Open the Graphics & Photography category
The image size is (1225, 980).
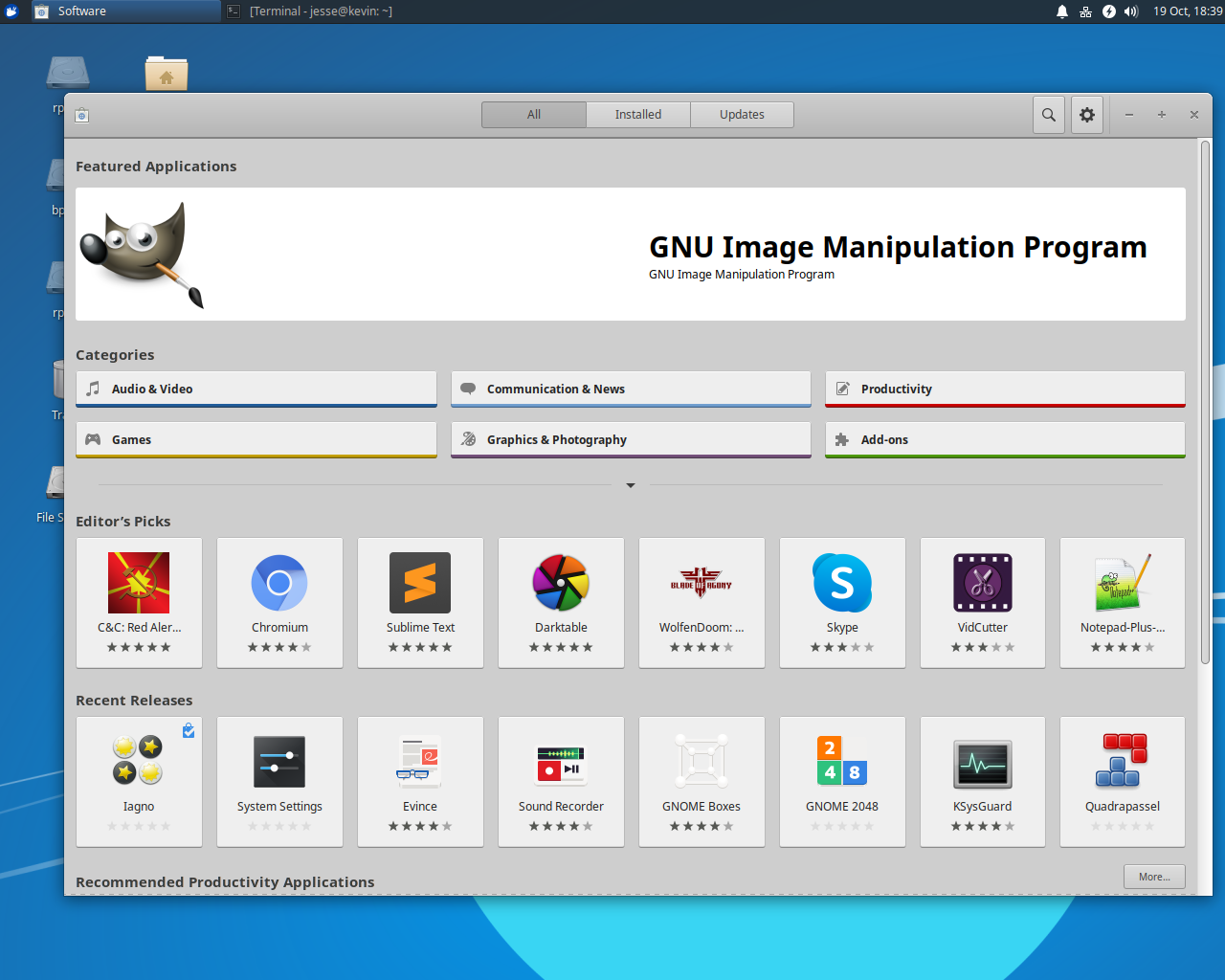point(631,440)
